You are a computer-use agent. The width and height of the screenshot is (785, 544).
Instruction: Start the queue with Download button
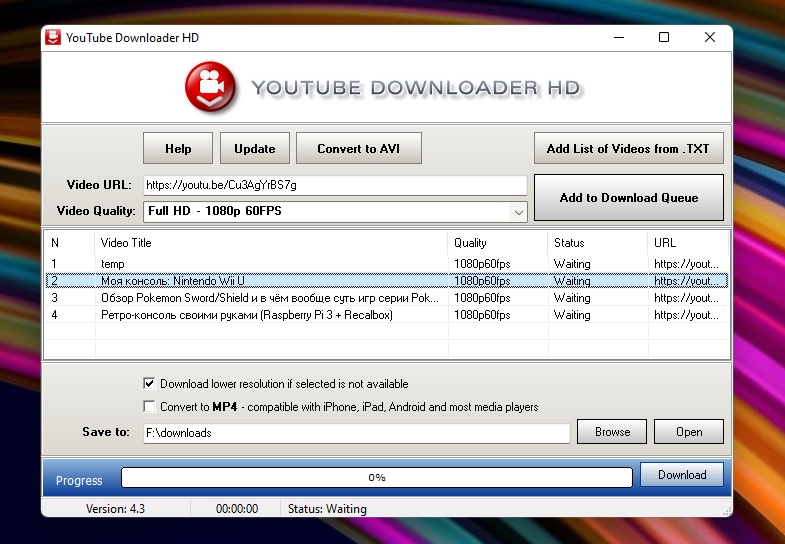(681, 475)
